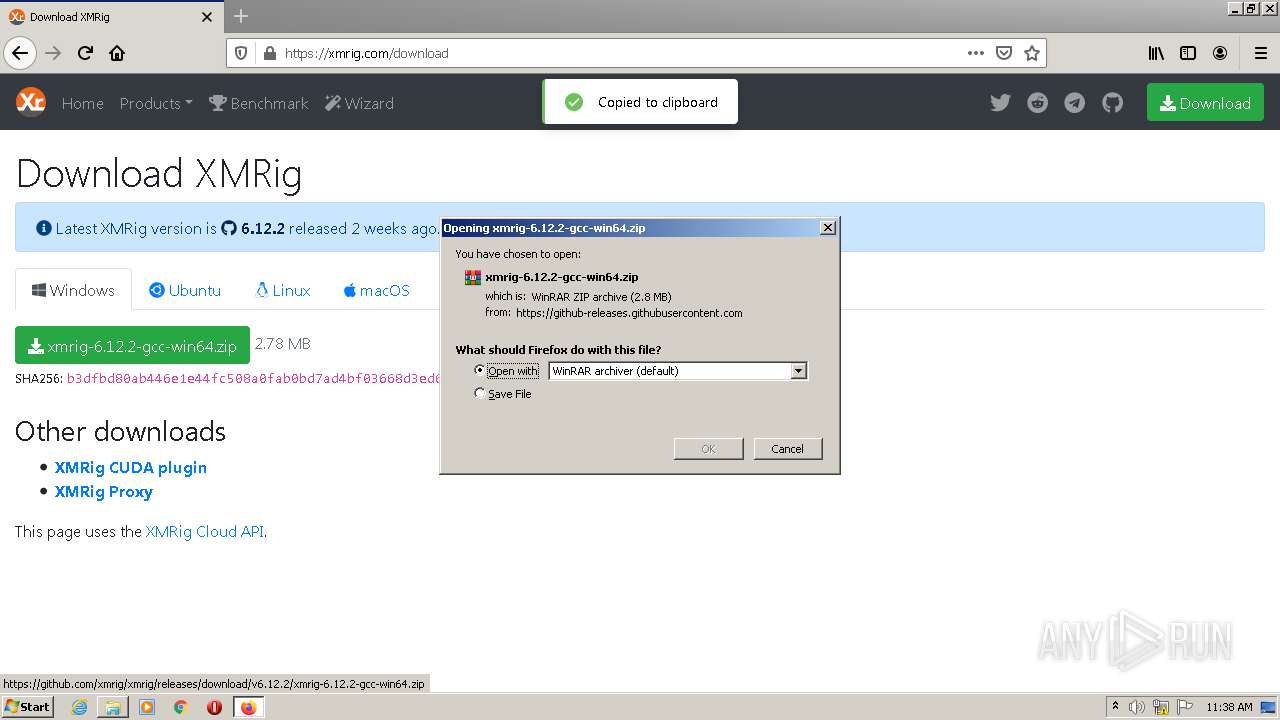Click the XMRig logo icon
Screen dimensions: 1280x720
coord(31,102)
